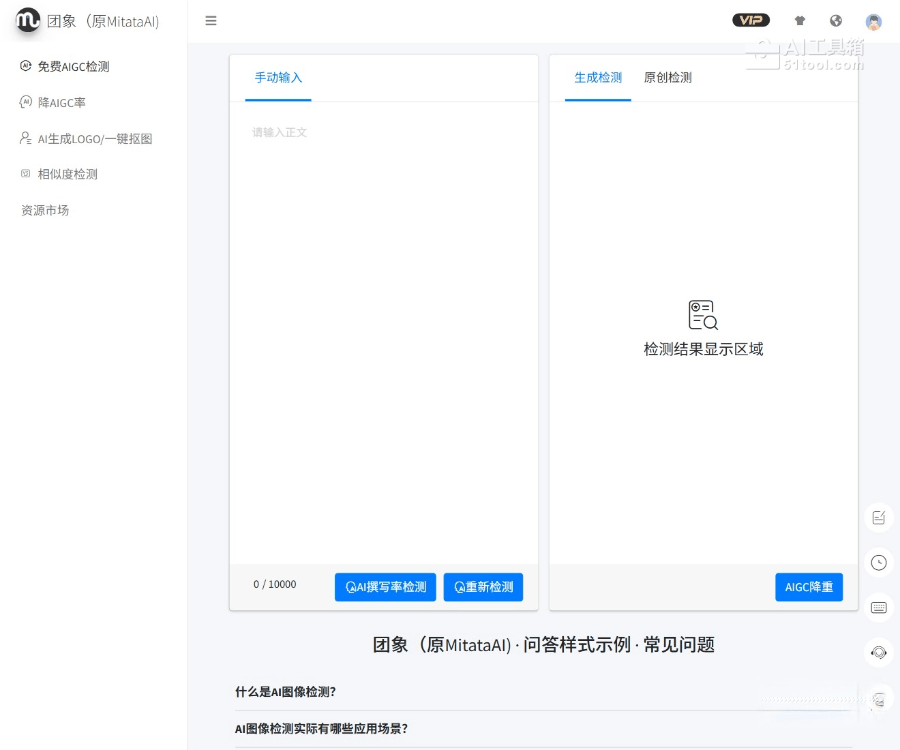Select the 手动输入 tab
Viewport: 900px width, 750px height.
point(278,78)
